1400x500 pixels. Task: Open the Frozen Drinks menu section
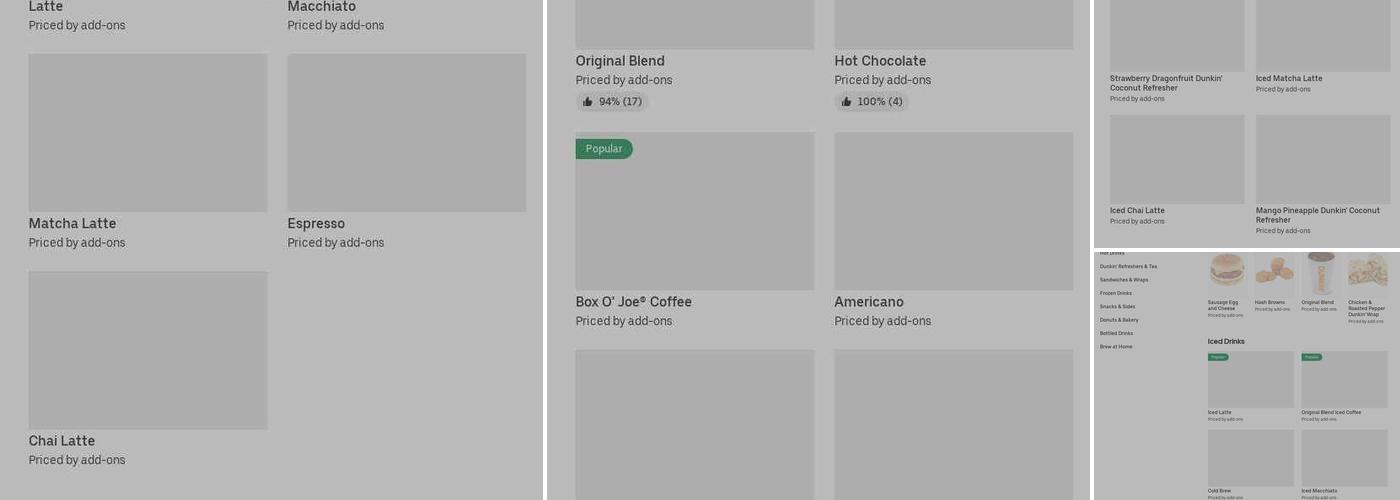[x=1116, y=293]
